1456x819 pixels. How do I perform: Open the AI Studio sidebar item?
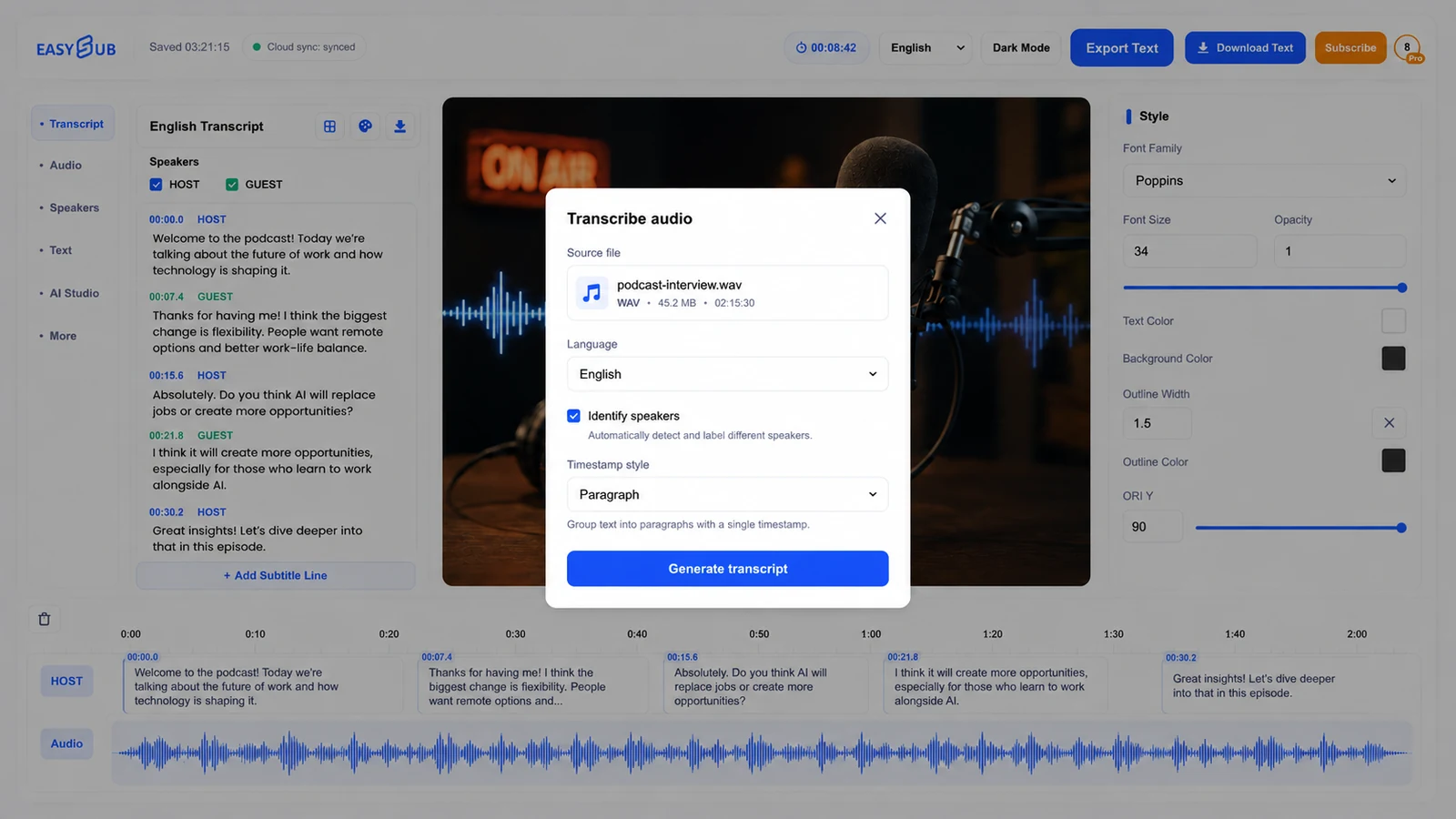74,293
